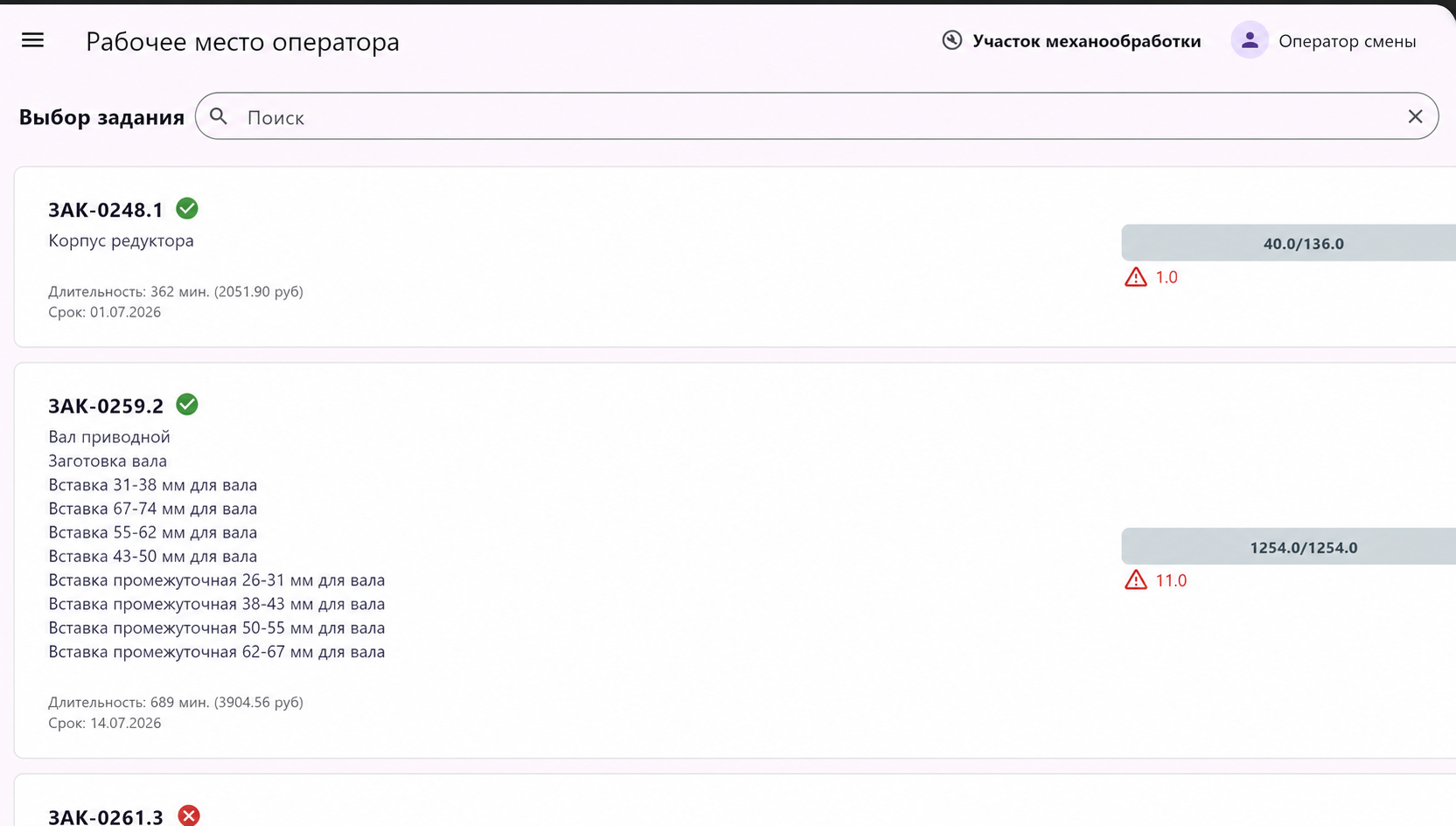
Task: Click the Выбор задания heading
Action: coord(101,117)
